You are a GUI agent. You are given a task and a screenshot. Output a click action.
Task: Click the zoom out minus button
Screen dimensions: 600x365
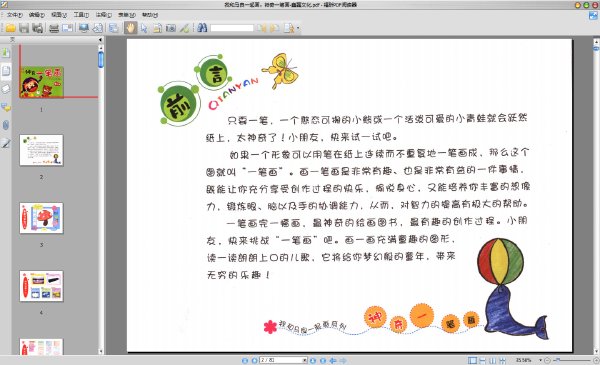click(547, 360)
